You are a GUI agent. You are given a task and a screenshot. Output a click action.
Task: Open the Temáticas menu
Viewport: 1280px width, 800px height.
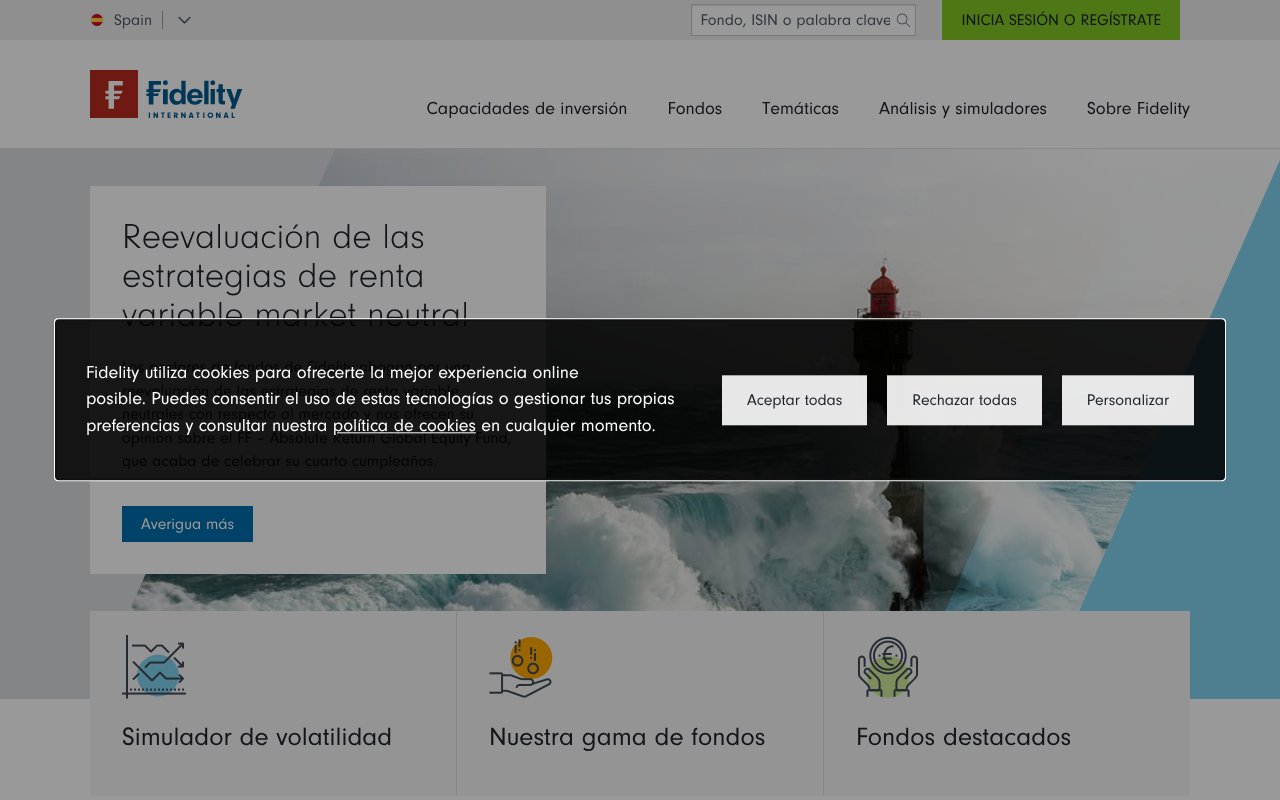pyautogui.click(x=800, y=108)
